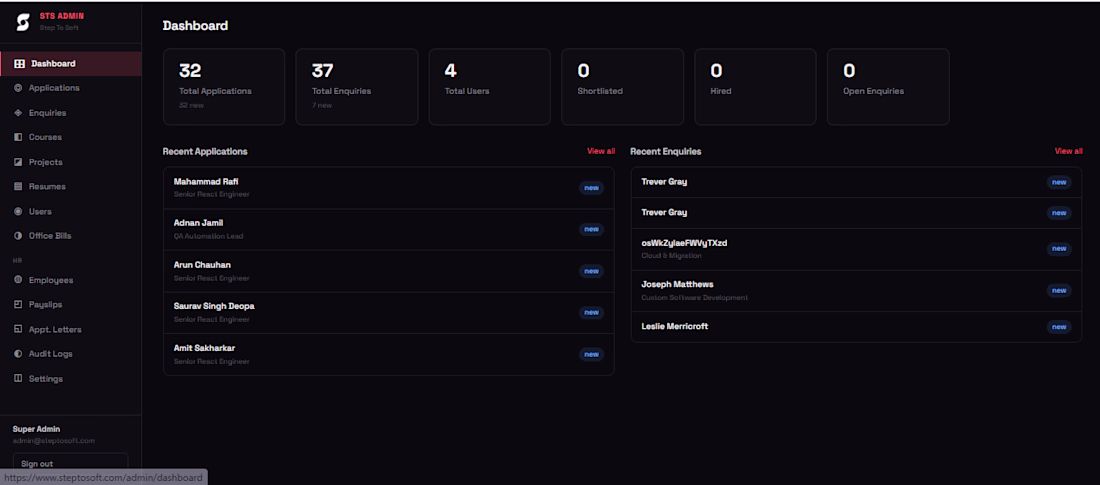The width and height of the screenshot is (1100, 485).
Task: Click the Projects icon in sidebar
Action: (x=18, y=162)
